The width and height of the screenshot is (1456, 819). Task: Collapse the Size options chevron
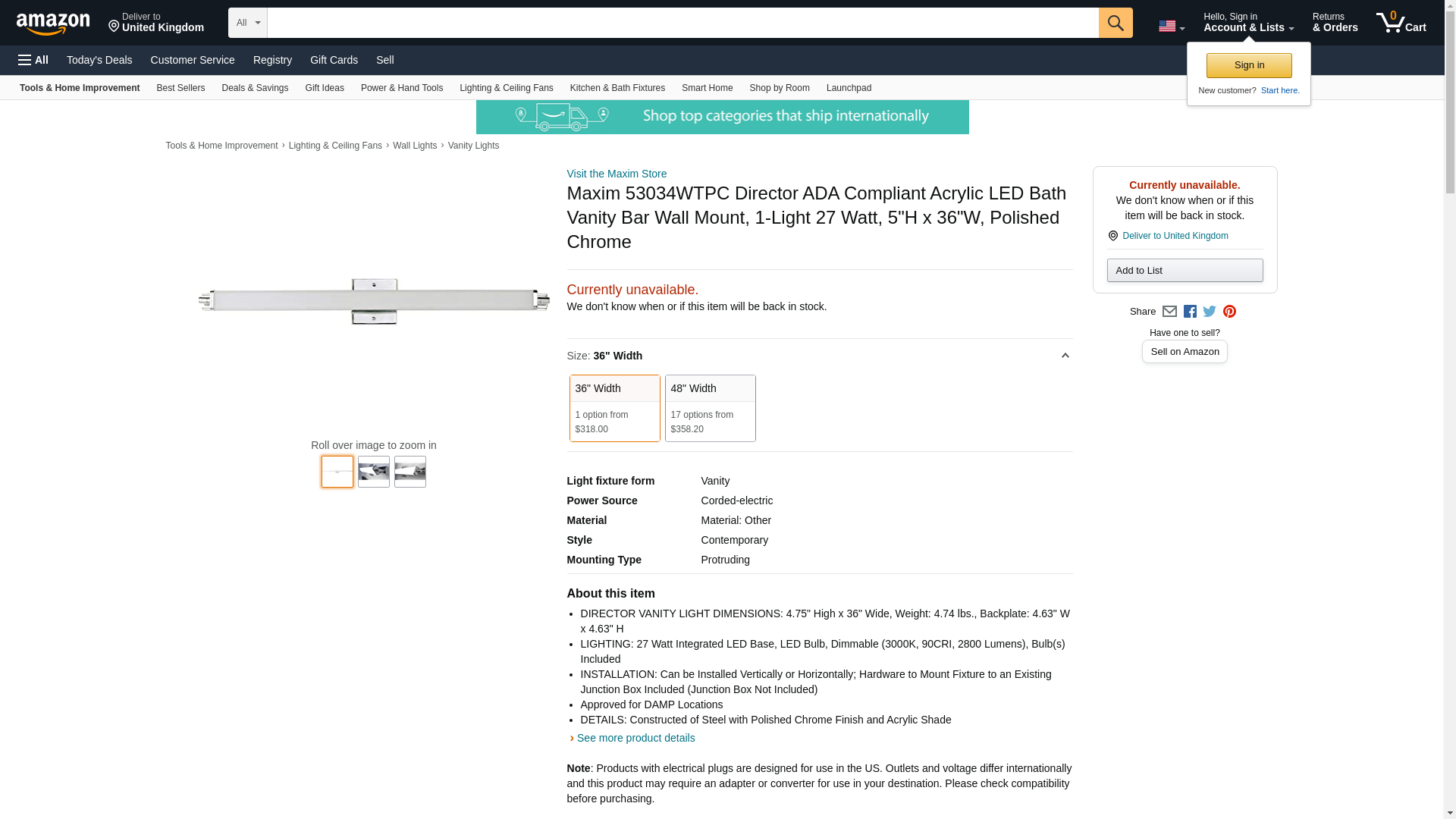1065,356
